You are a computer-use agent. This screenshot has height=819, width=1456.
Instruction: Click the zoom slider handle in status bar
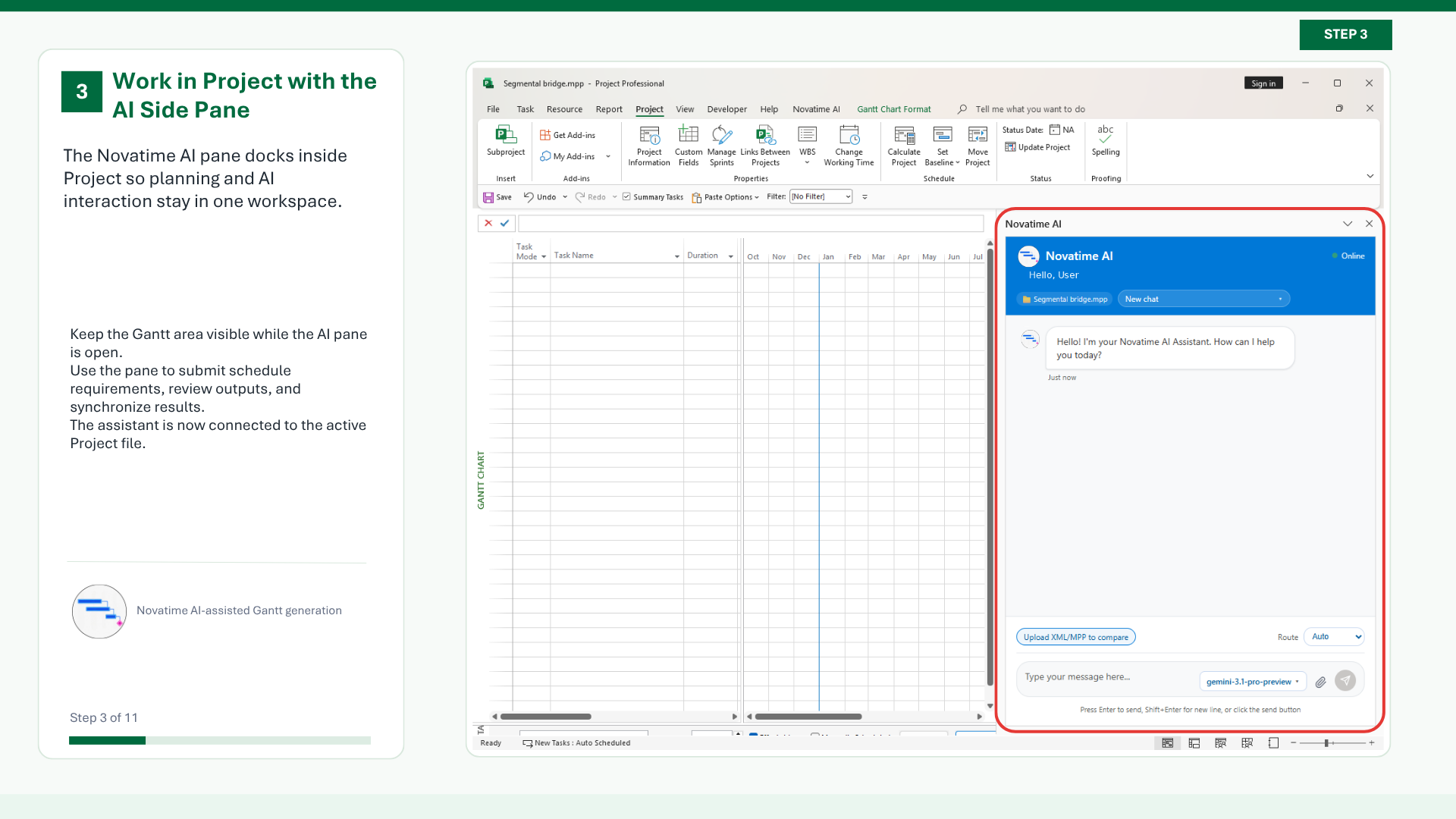[1327, 743]
